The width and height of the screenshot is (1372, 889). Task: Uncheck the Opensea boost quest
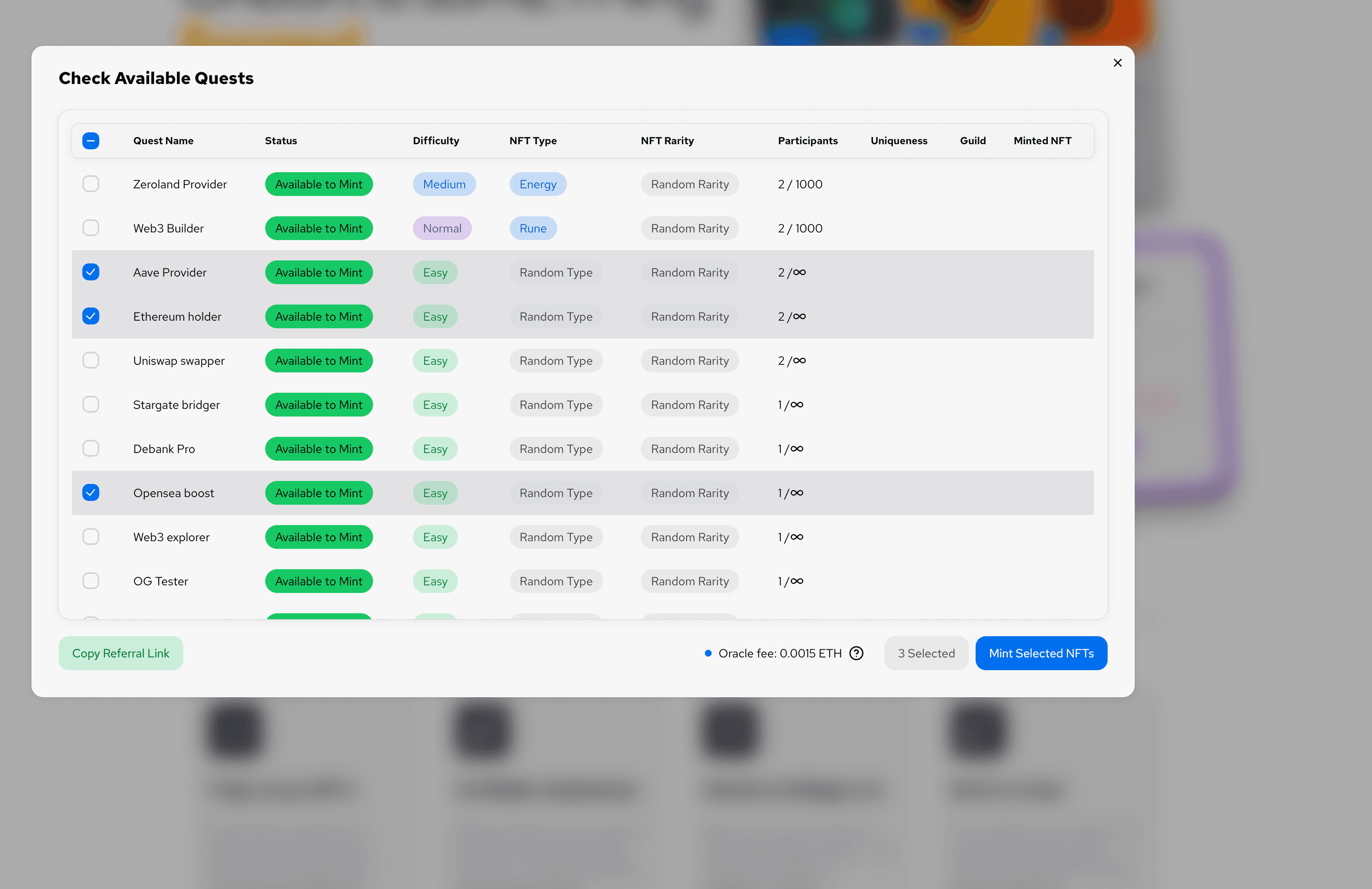coord(90,492)
